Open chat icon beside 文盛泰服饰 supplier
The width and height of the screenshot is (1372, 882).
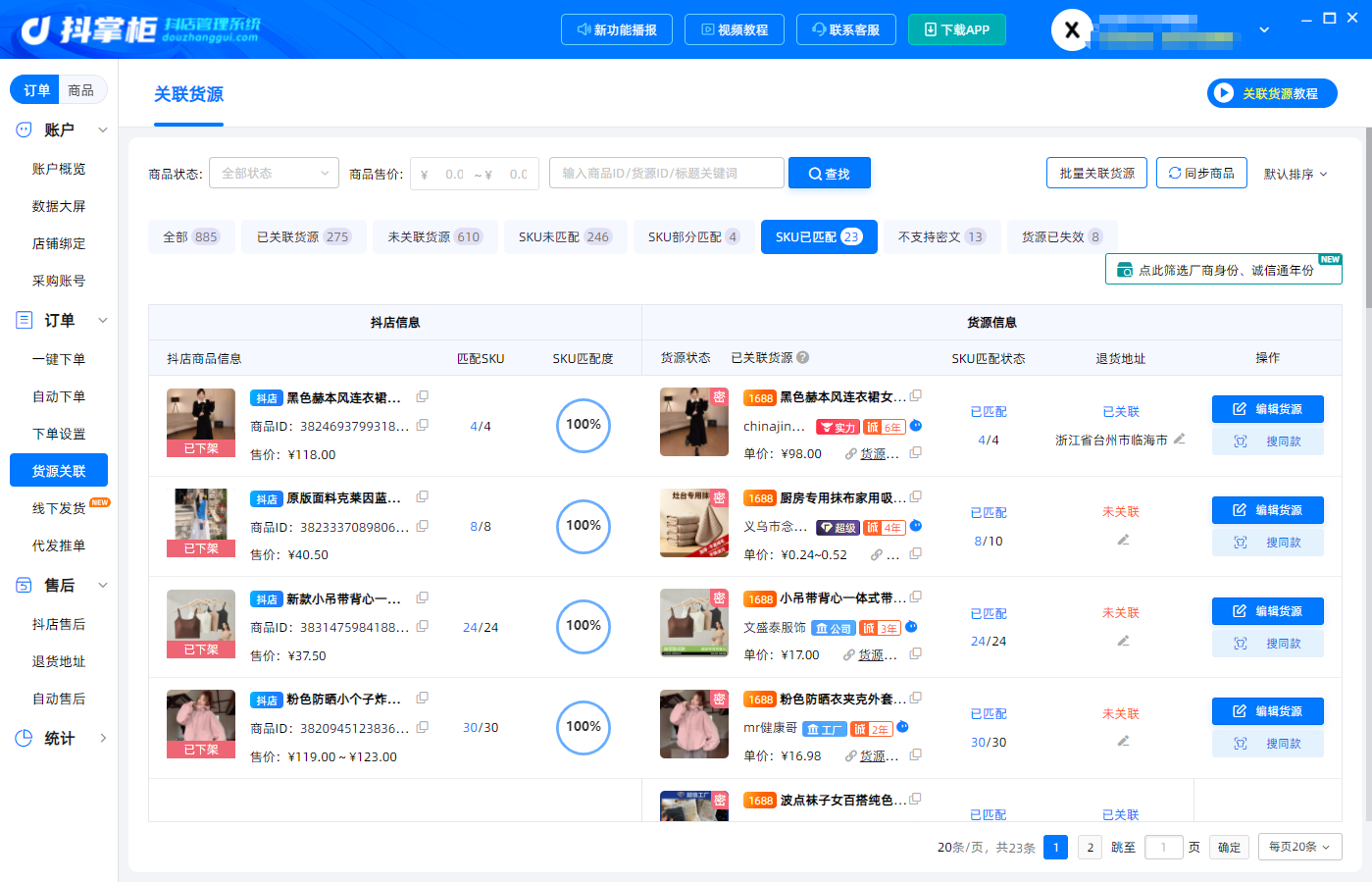click(x=911, y=627)
